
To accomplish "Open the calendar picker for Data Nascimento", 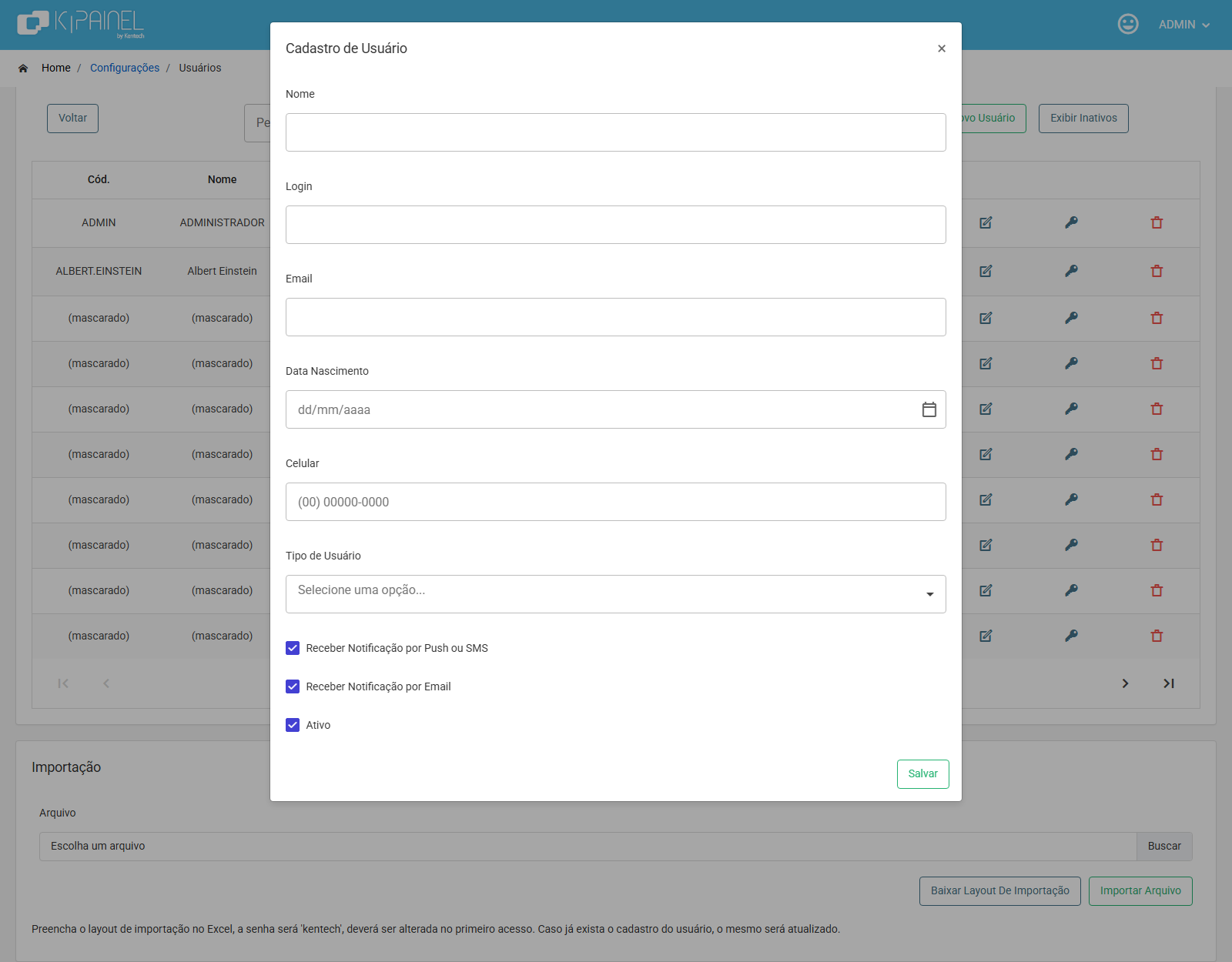I will tap(929, 409).
